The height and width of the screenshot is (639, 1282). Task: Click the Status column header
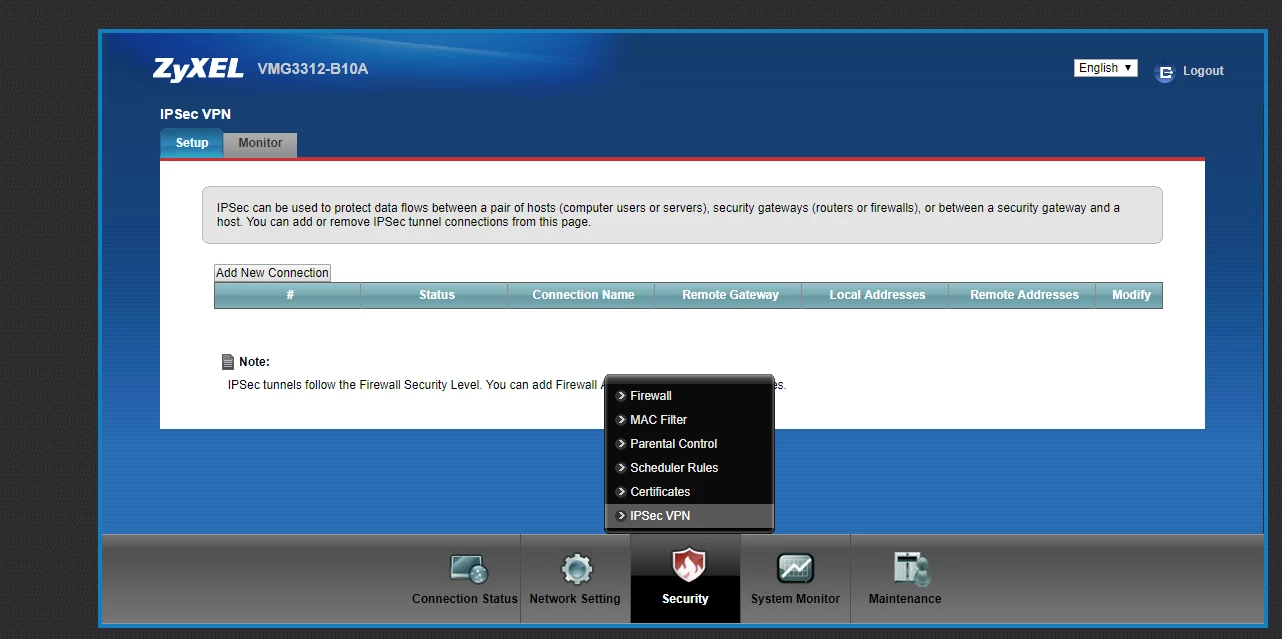click(435, 295)
